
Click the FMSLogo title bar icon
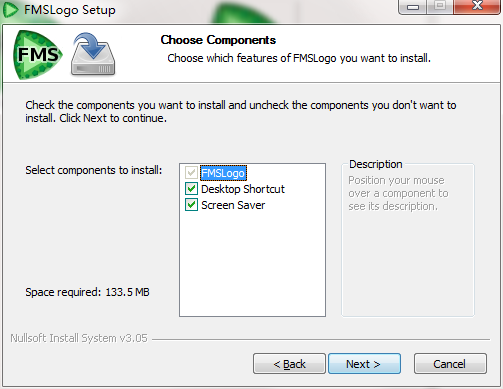pos(10,10)
